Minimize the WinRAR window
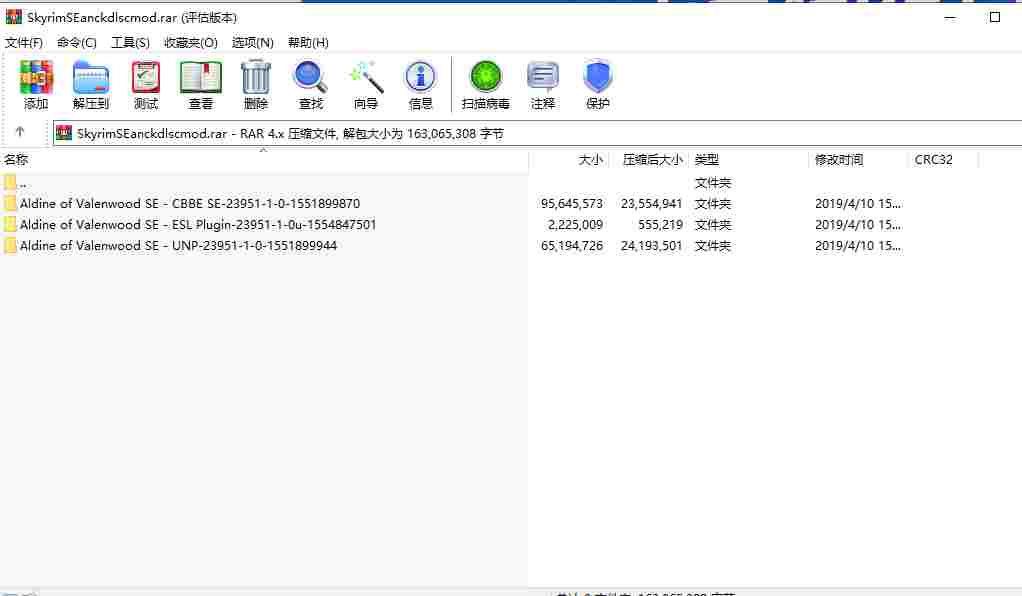This screenshot has height=596, width=1022. click(950, 18)
